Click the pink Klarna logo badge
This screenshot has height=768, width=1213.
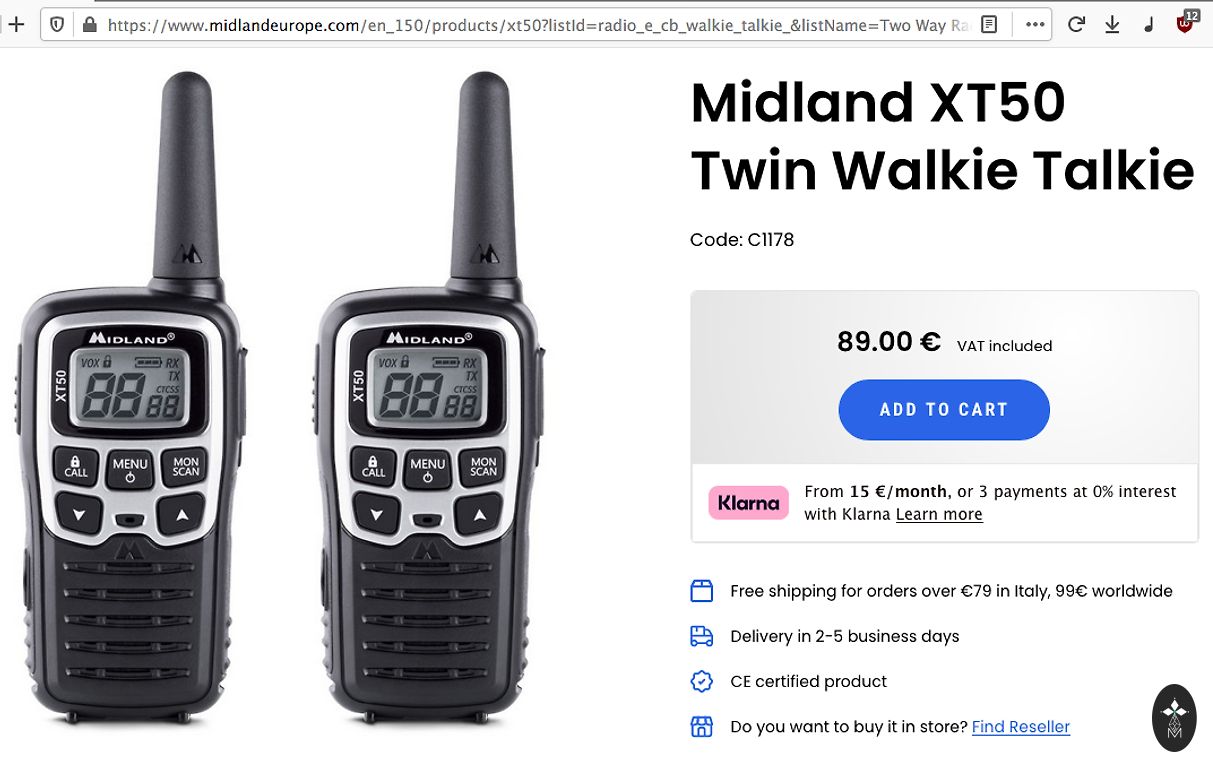pyautogui.click(x=747, y=502)
